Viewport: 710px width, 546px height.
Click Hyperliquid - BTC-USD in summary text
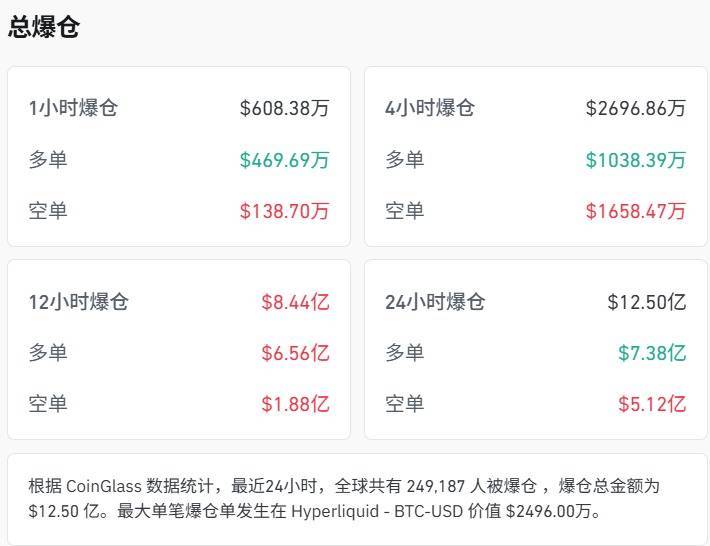pos(377,512)
